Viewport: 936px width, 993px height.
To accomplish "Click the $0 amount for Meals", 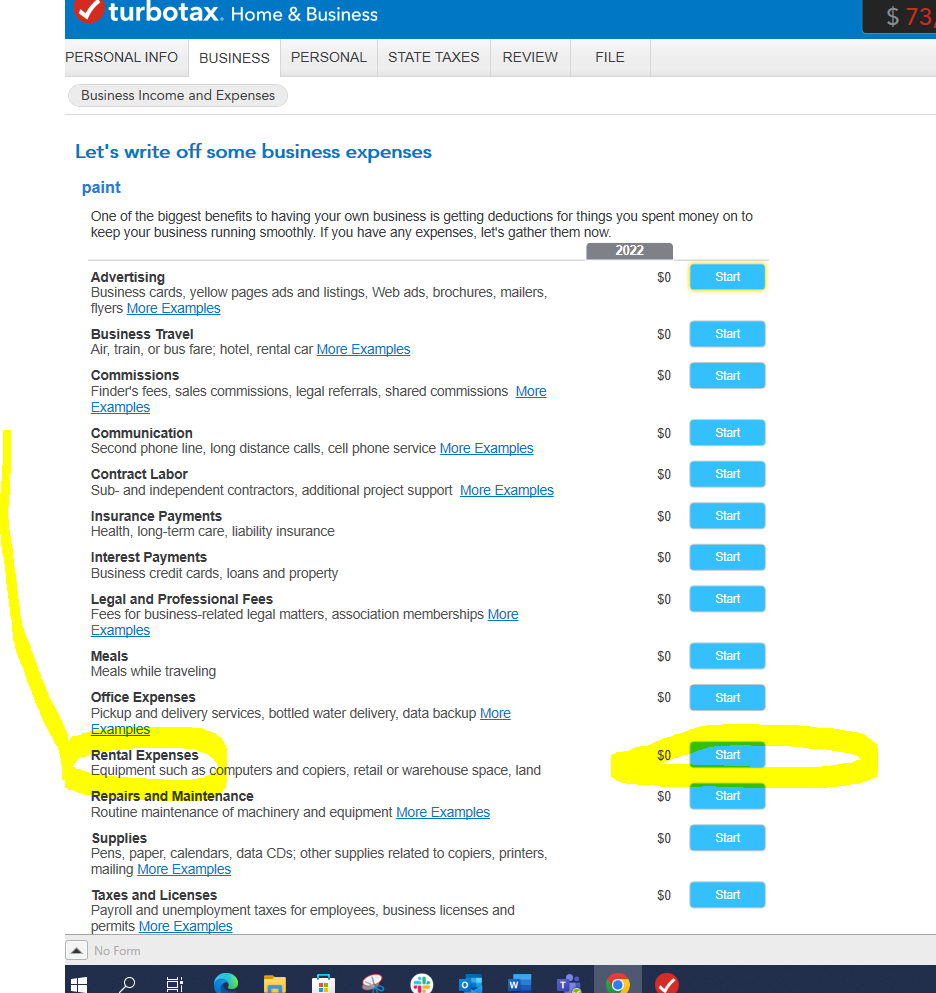I will (x=664, y=656).
